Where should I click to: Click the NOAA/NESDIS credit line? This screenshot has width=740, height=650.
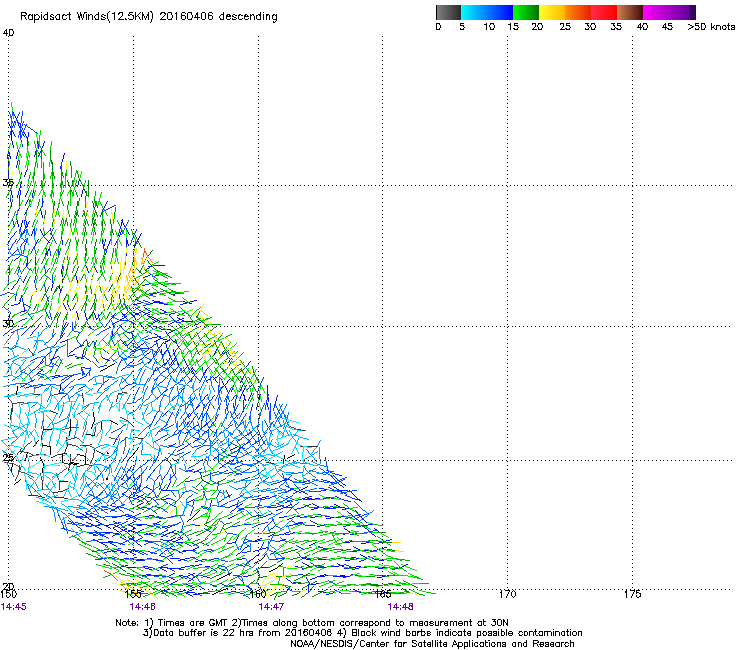[x=432, y=644]
